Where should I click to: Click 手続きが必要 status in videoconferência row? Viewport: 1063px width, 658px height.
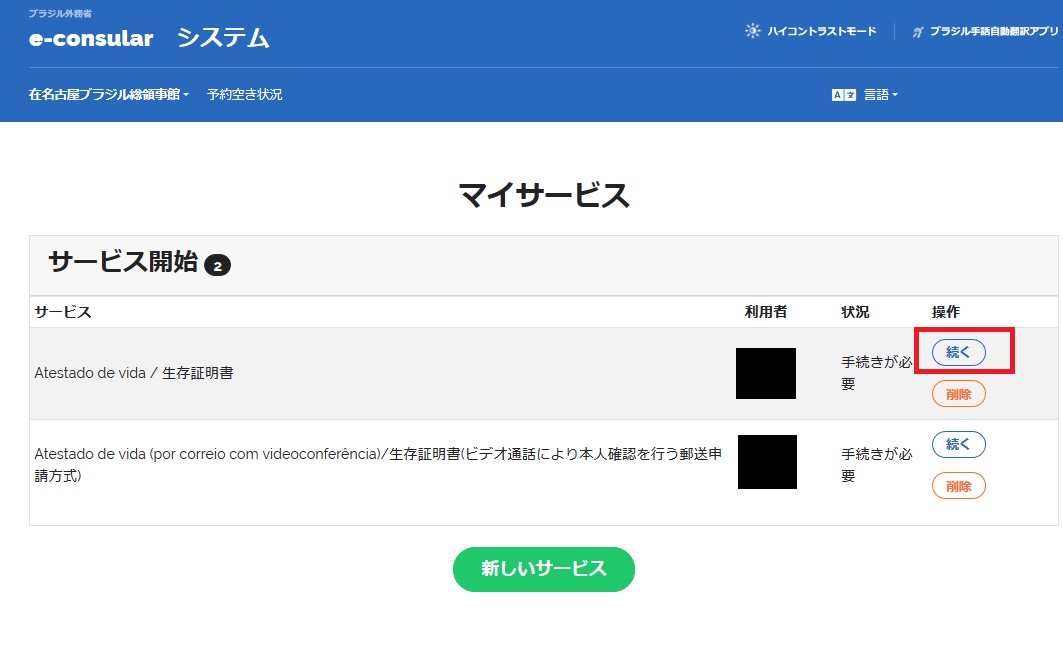[x=877, y=465]
